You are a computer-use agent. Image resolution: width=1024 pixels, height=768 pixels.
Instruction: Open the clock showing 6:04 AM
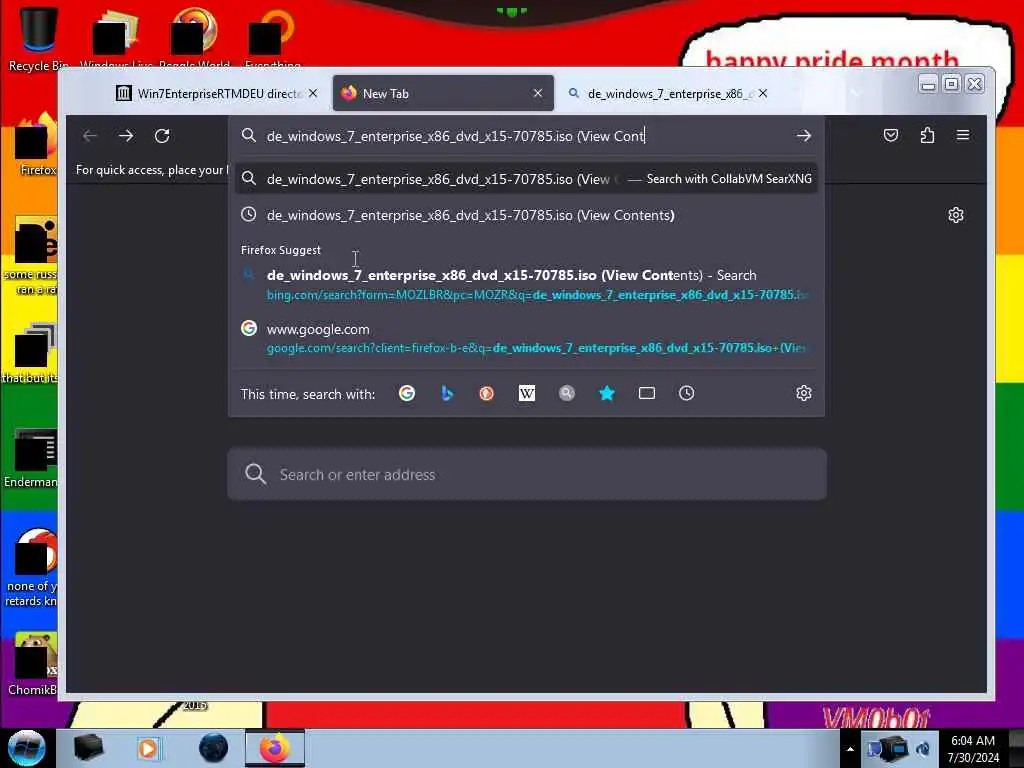pos(973,749)
